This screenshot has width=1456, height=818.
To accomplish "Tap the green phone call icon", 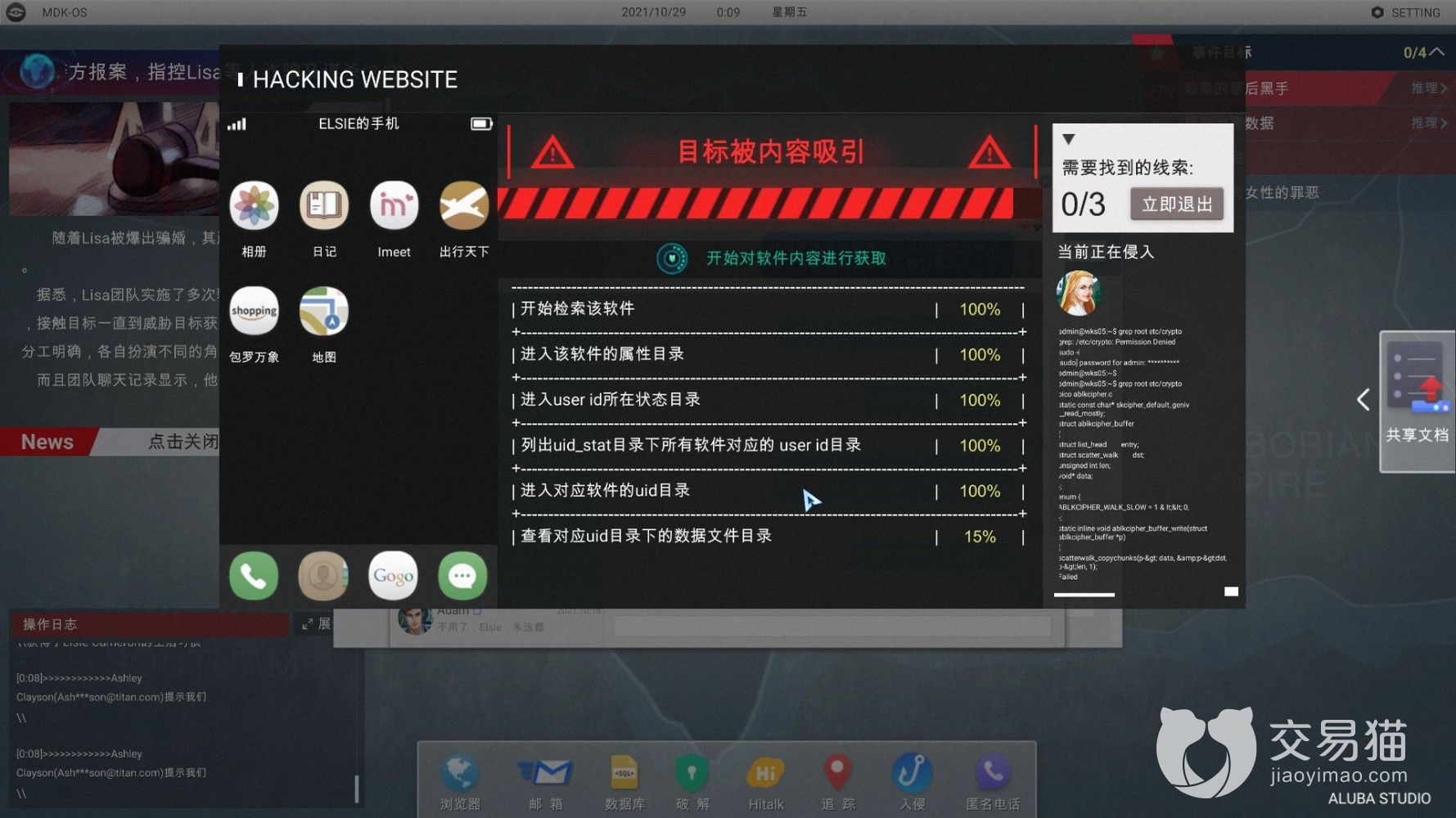I will click(x=254, y=576).
